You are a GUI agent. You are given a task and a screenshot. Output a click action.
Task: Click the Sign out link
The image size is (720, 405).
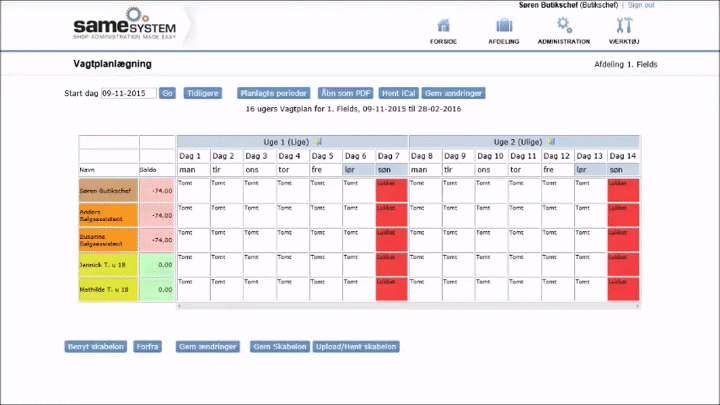click(641, 5)
